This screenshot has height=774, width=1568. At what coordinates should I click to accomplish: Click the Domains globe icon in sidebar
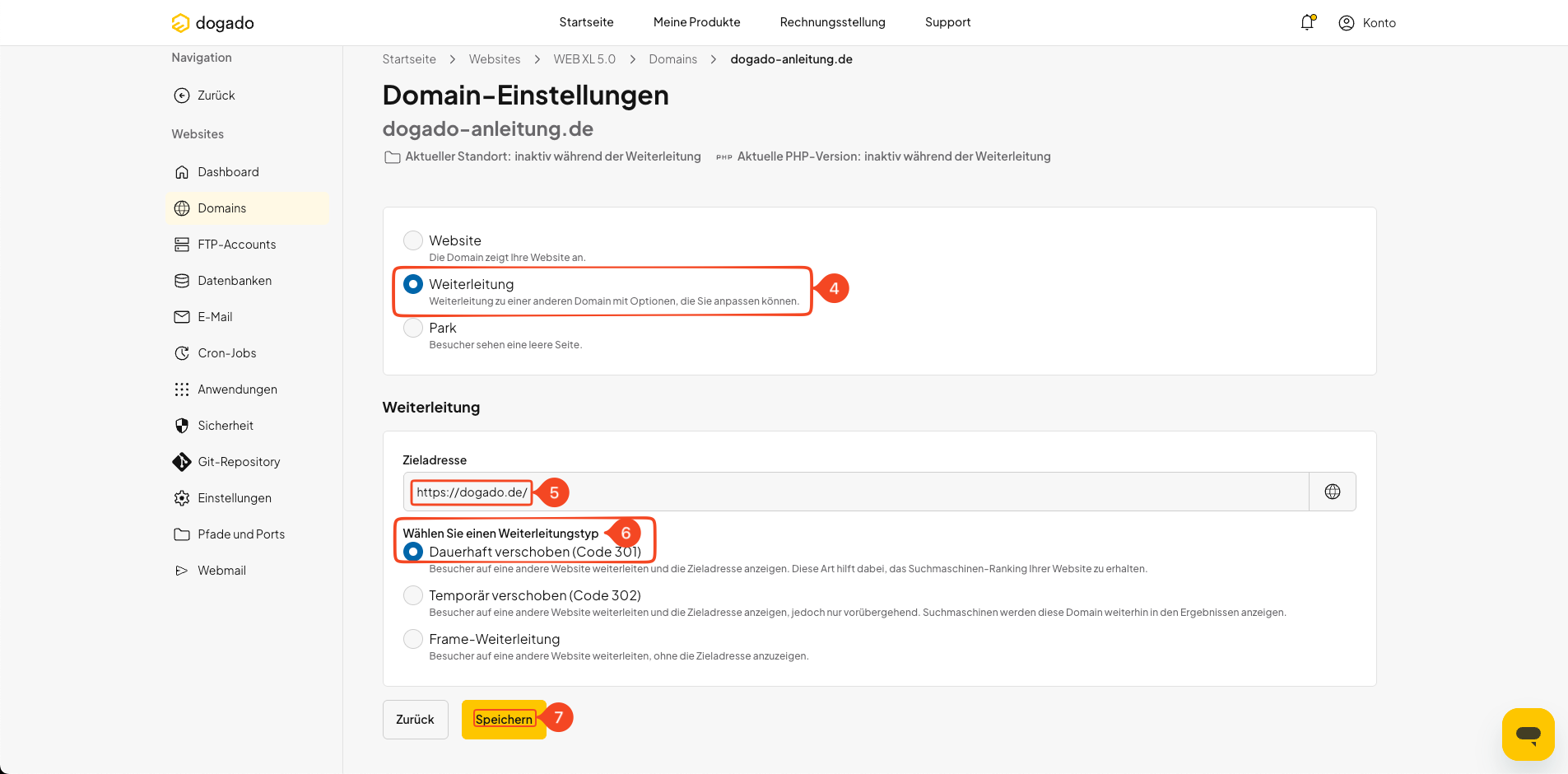[182, 208]
